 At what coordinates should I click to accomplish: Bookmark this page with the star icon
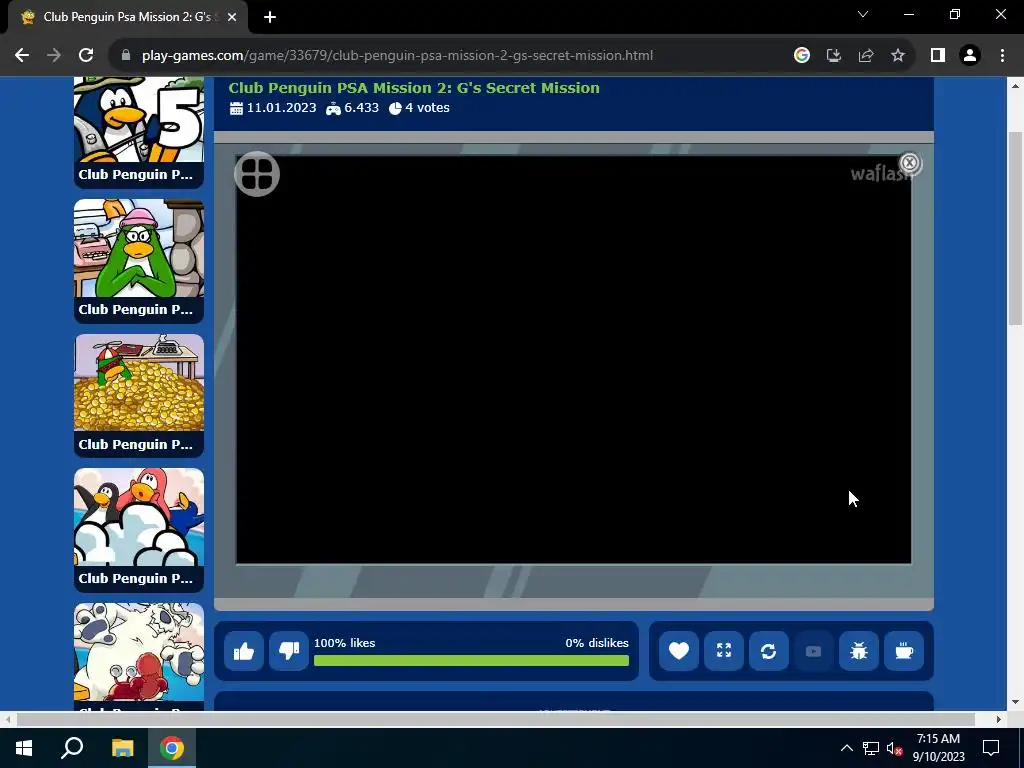coord(898,56)
